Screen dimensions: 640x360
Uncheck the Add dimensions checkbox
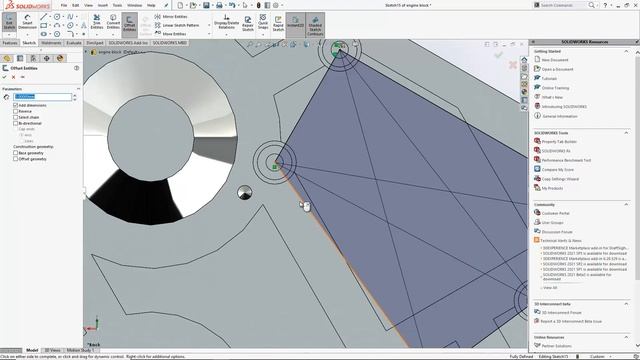[16, 105]
